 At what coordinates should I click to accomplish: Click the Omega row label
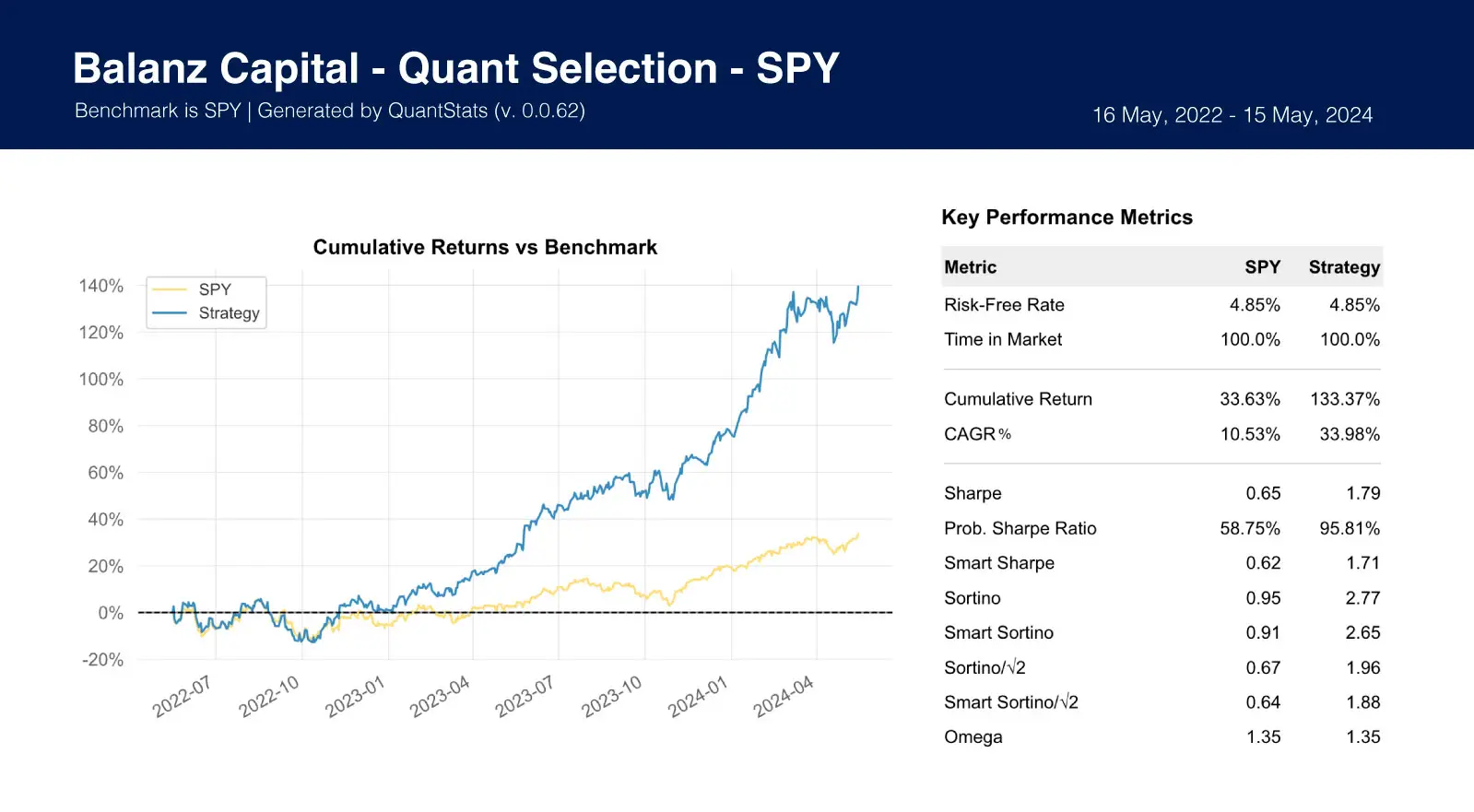[x=973, y=737]
